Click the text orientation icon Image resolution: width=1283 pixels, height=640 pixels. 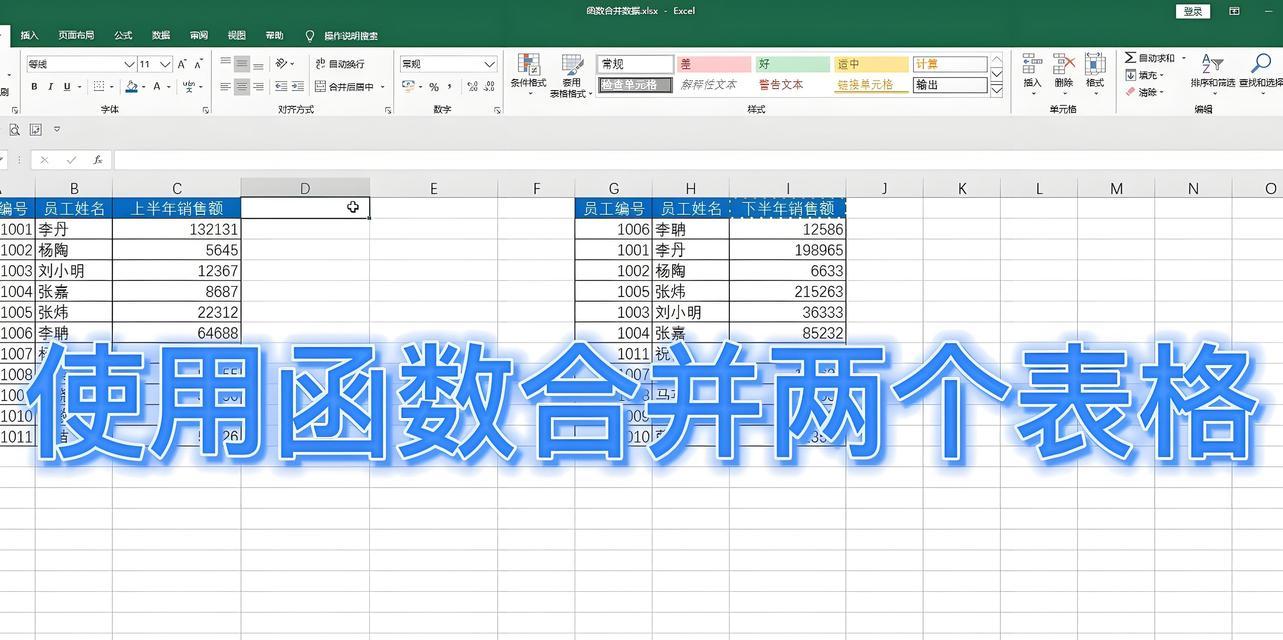282,63
